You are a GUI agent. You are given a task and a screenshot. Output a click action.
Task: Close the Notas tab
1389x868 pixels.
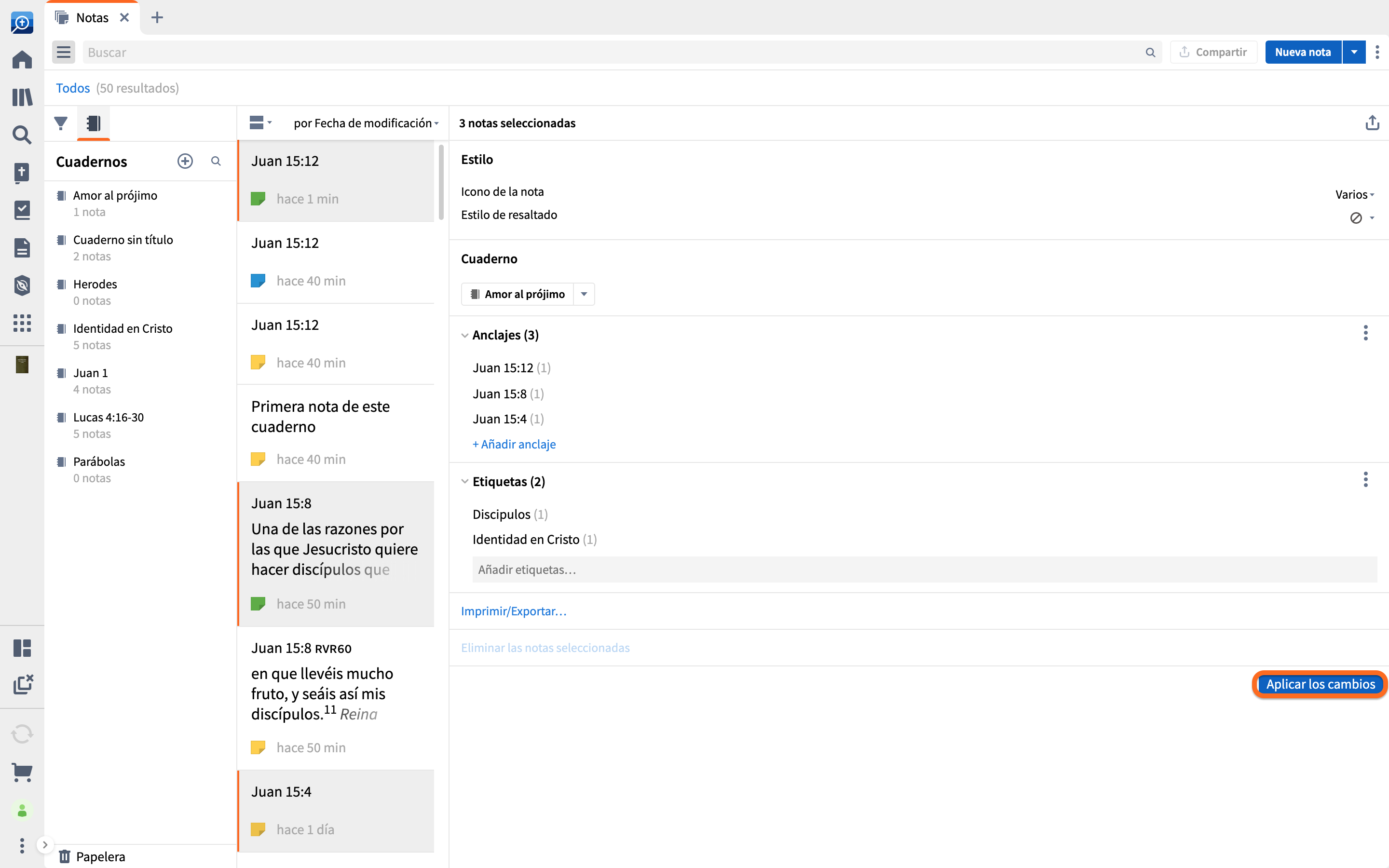pyautogui.click(x=124, y=18)
